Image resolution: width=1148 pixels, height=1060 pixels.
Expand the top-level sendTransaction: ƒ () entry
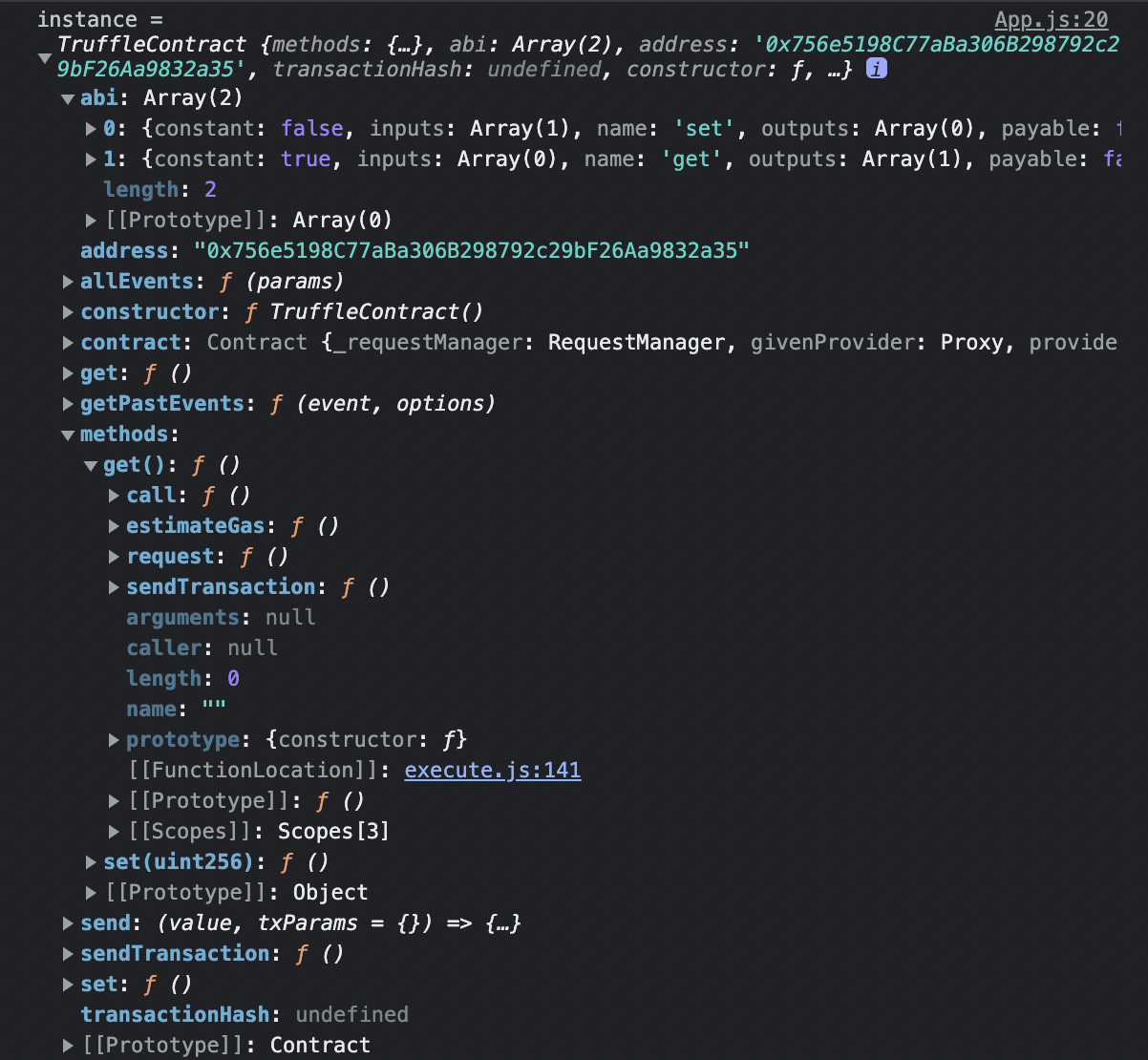click(68, 954)
